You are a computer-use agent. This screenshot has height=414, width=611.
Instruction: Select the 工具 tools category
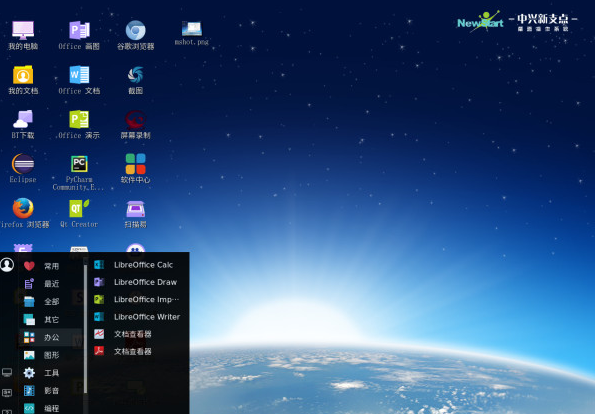click(51, 373)
